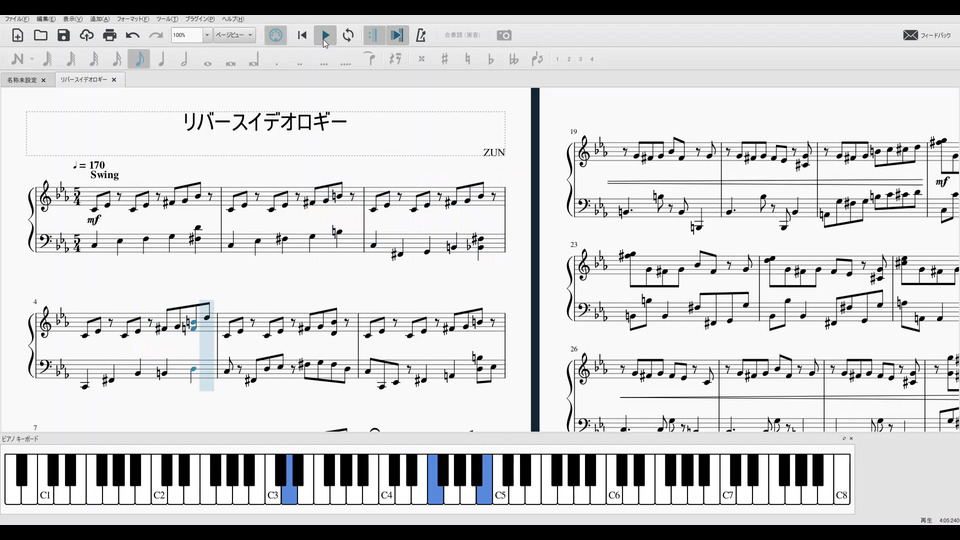960x540 pixels.
Task: Open the 追加 (Add) menu
Action: click(x=100, y=19)
